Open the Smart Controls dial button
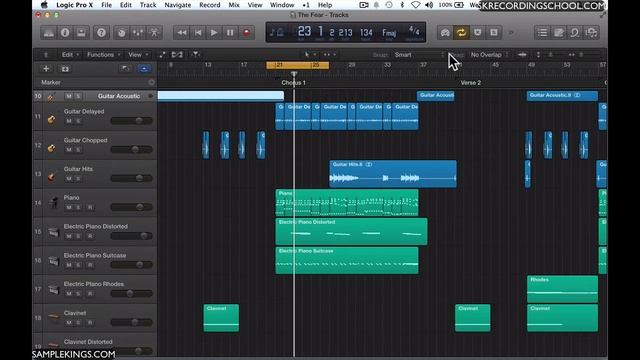 pos(121,33)
